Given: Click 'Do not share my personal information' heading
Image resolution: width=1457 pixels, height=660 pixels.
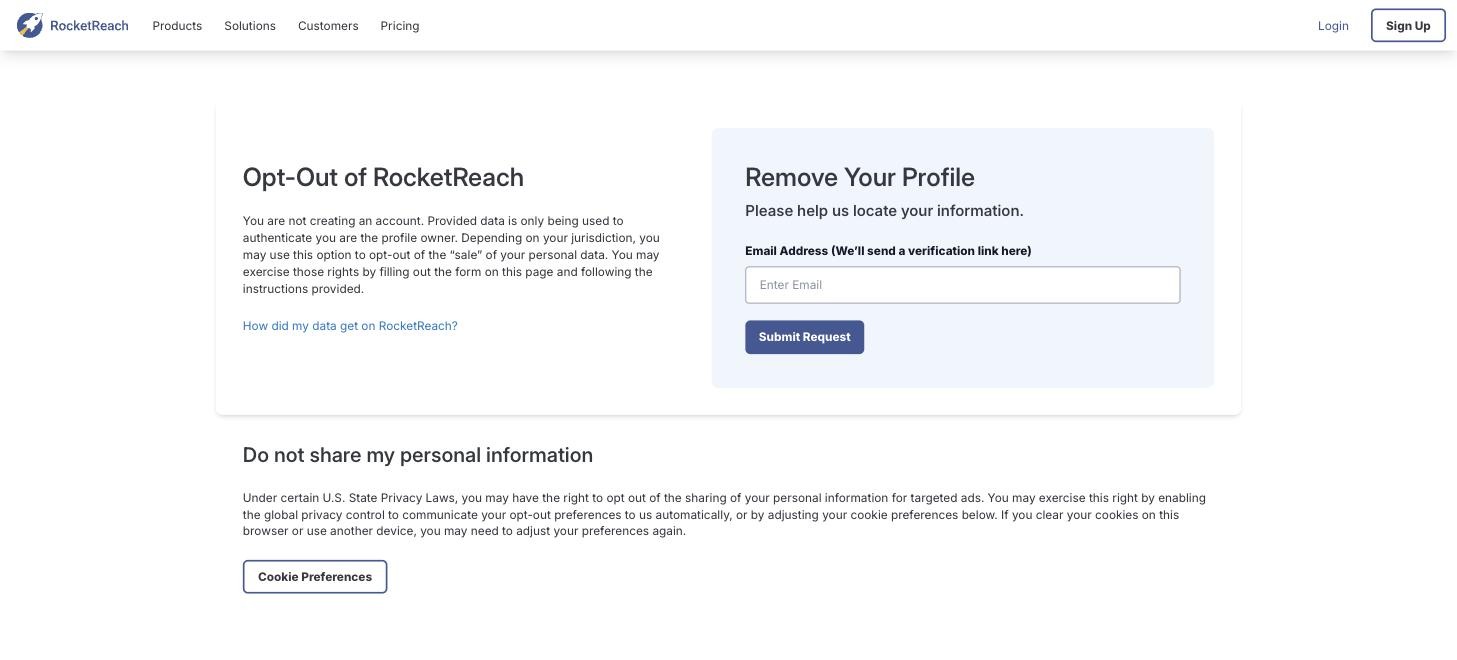Looking at the screenshot, I should coord(418,455).
